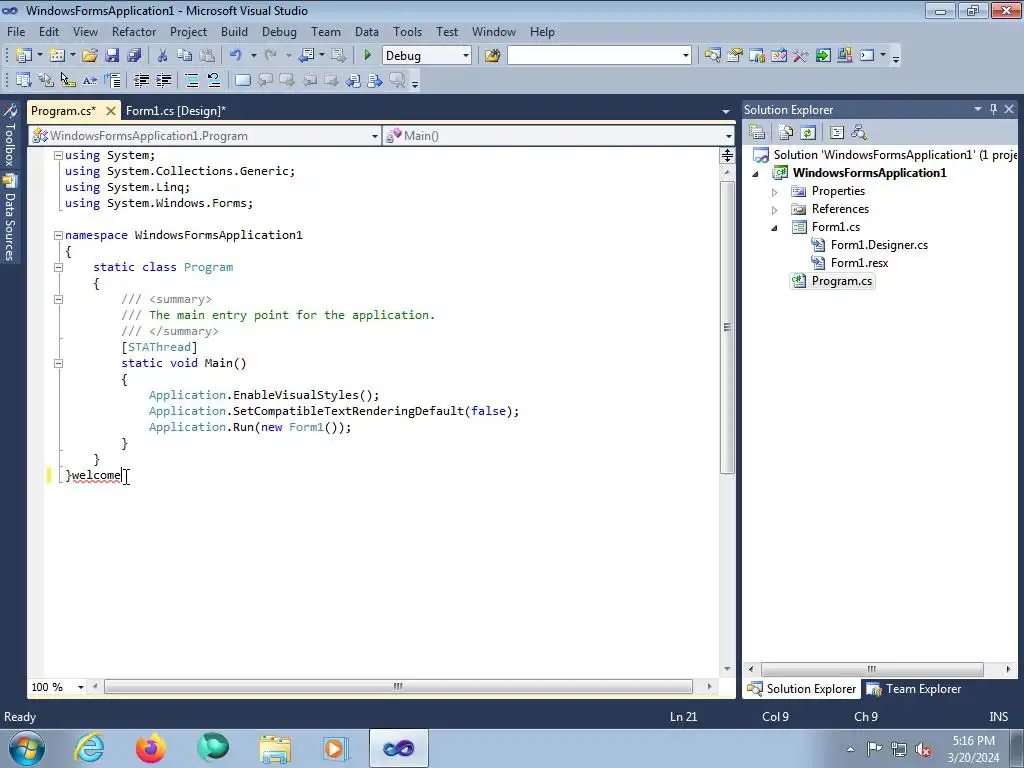
Task: Open the Main() members dropdown
Action: (x=728, y=136)
